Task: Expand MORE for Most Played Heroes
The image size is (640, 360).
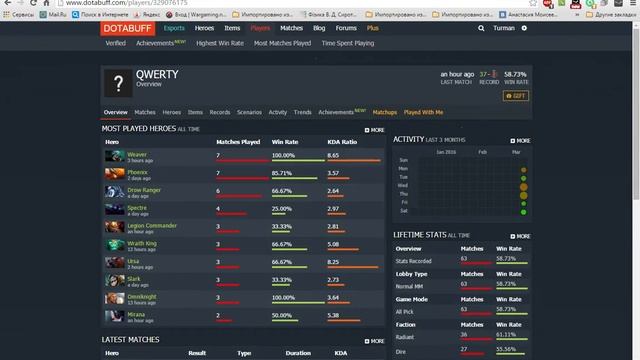Action: (374, 130)
